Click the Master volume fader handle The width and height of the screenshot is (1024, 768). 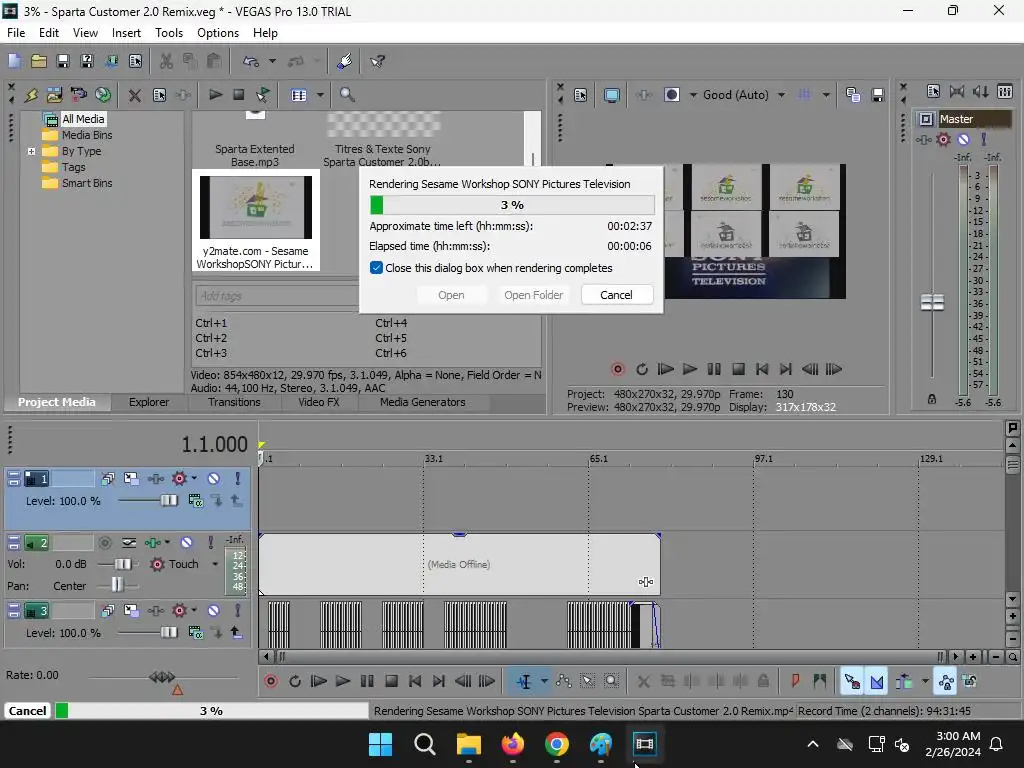coord(932,302)
